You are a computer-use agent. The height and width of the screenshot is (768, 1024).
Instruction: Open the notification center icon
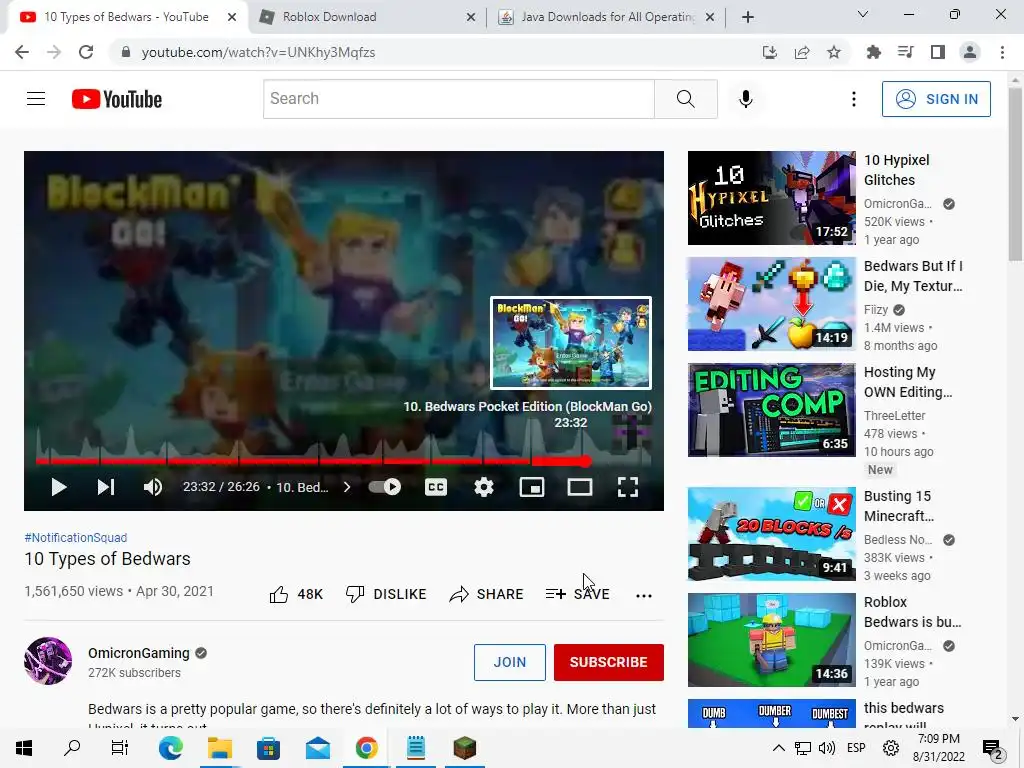pyautogui.click(x=993, y=748)
